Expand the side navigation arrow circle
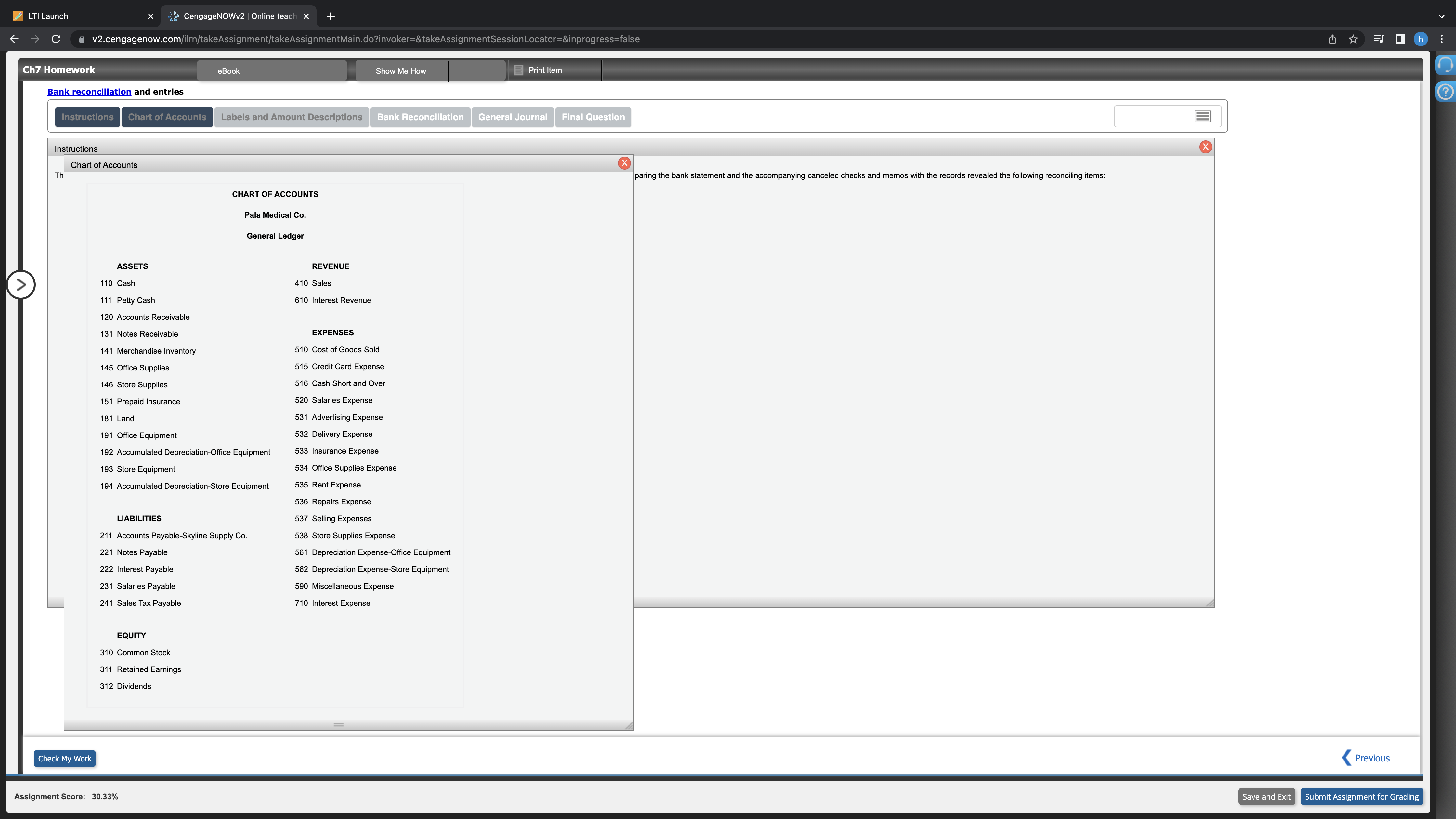 tap(21, 285)
